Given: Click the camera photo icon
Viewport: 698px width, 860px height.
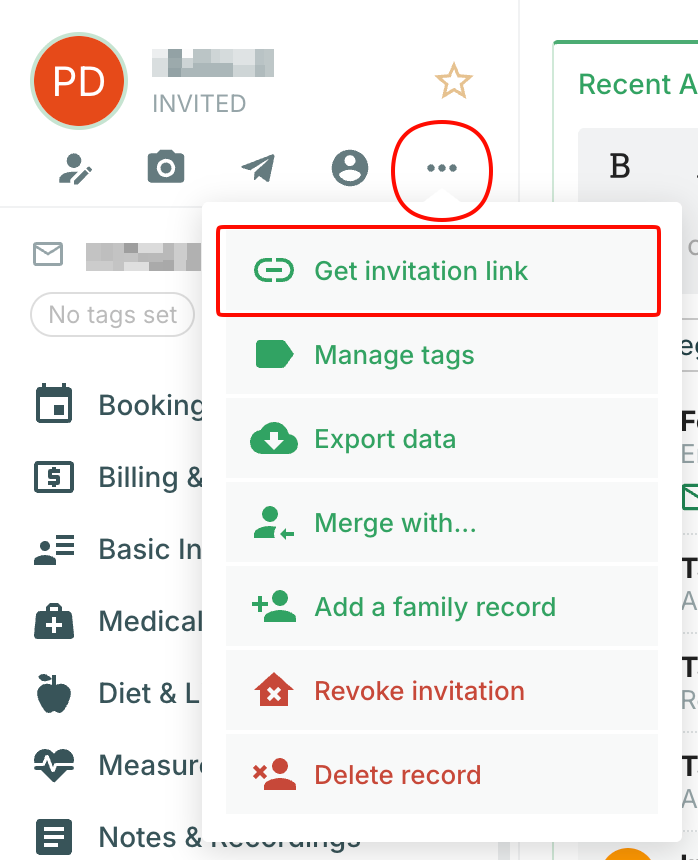Looking at the screenshot, I should pos(166,168).
